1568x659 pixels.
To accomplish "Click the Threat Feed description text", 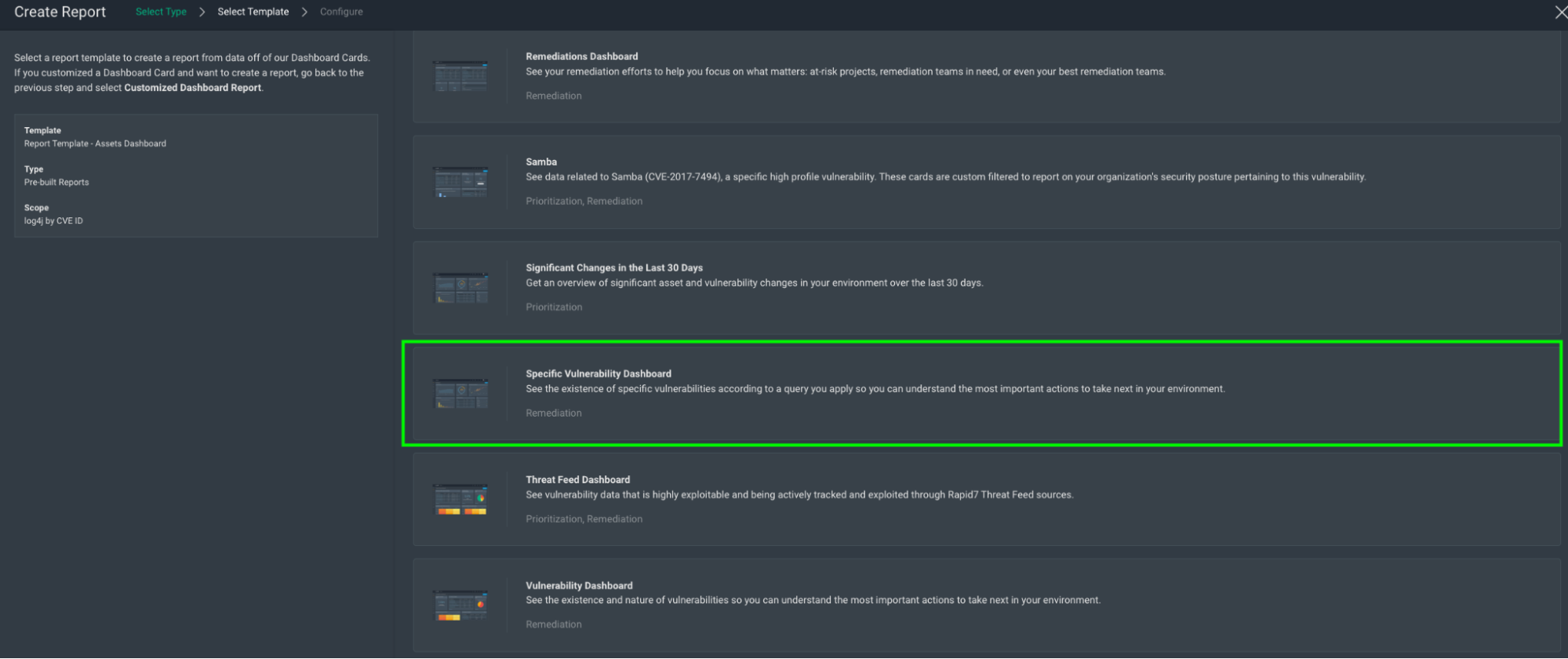I will tap(799, 495).
